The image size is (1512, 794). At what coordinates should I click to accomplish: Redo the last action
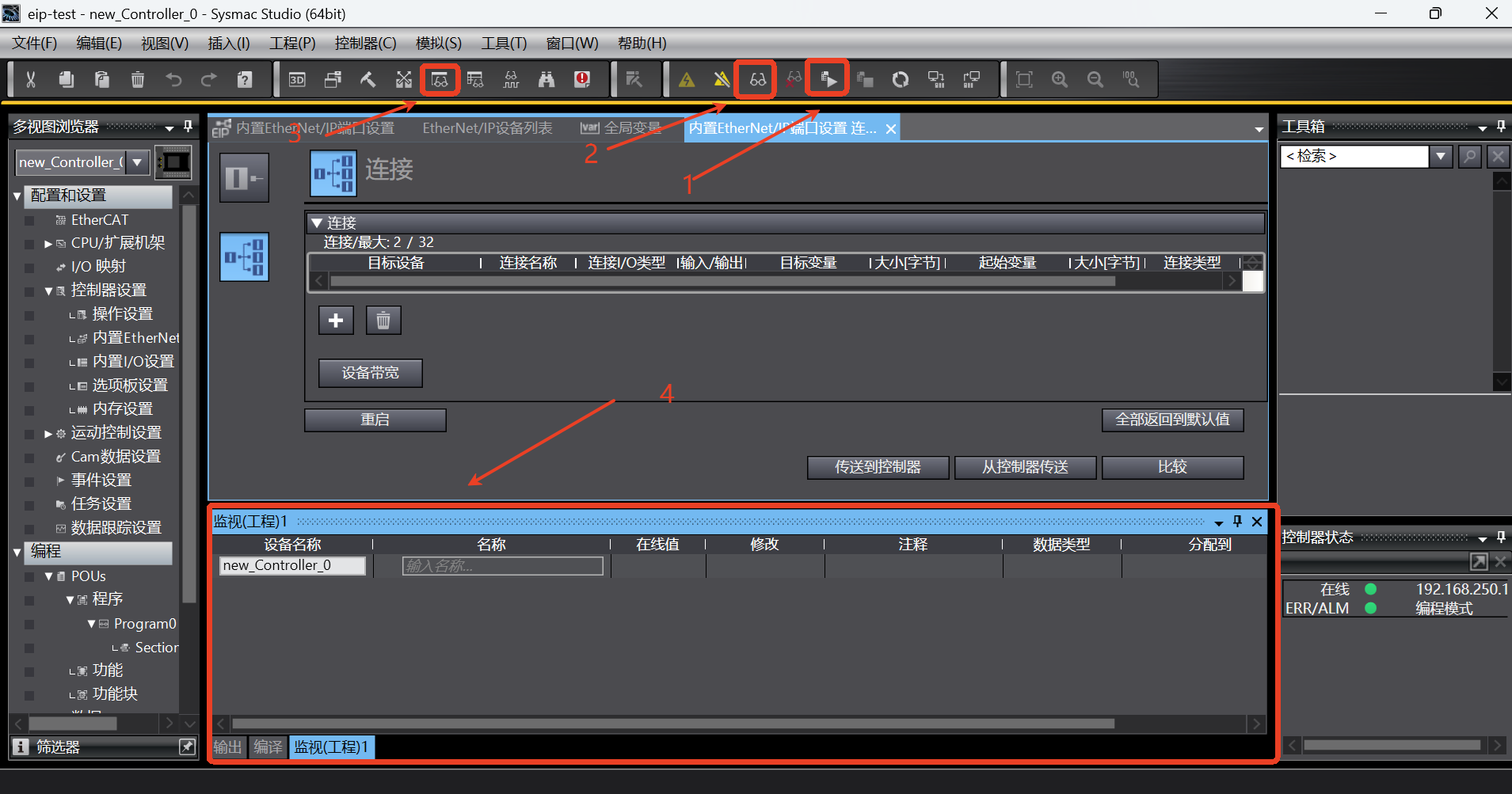(x=209, y=79)
